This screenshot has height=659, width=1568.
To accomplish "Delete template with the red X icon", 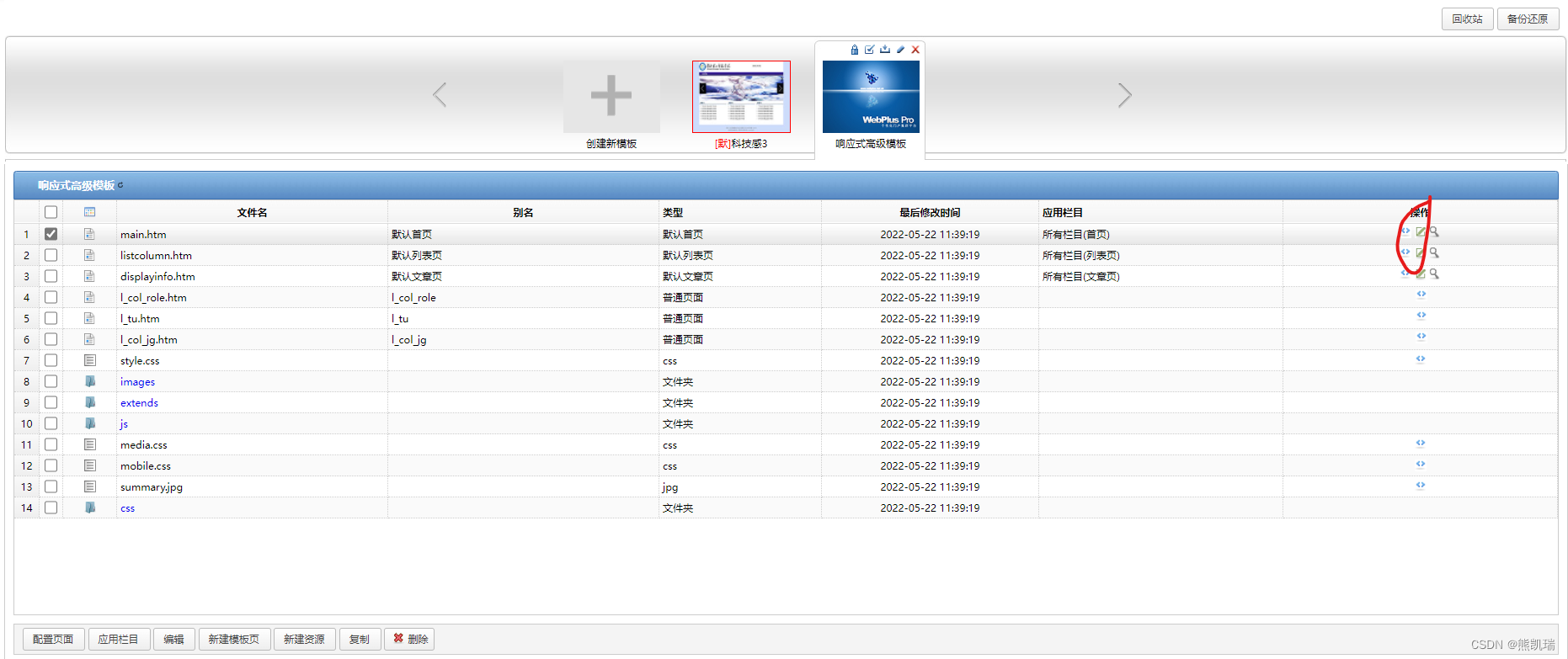I will 915,50.
